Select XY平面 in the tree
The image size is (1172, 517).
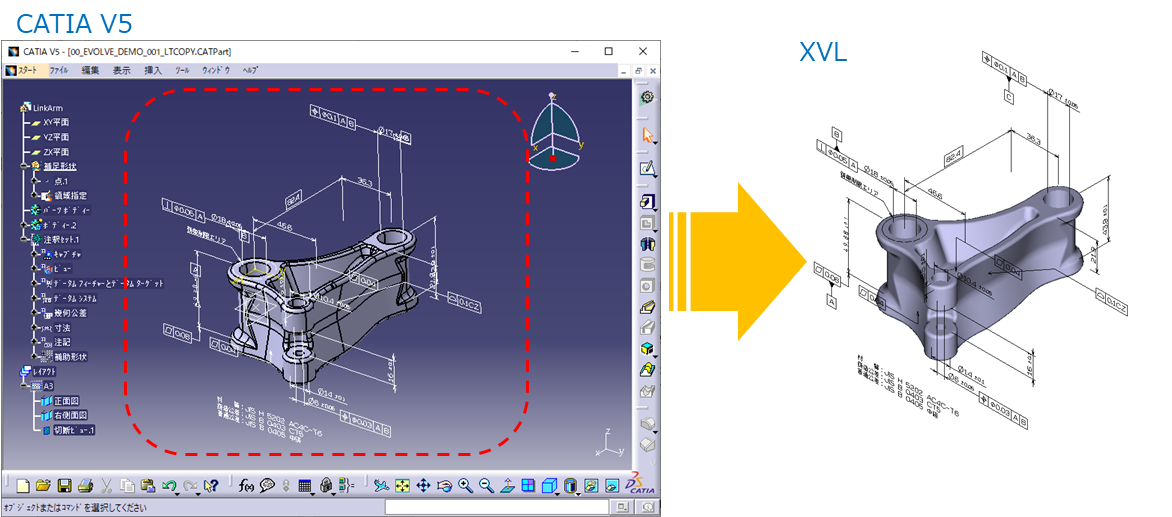pyautogui.click(x=57, y=122)
